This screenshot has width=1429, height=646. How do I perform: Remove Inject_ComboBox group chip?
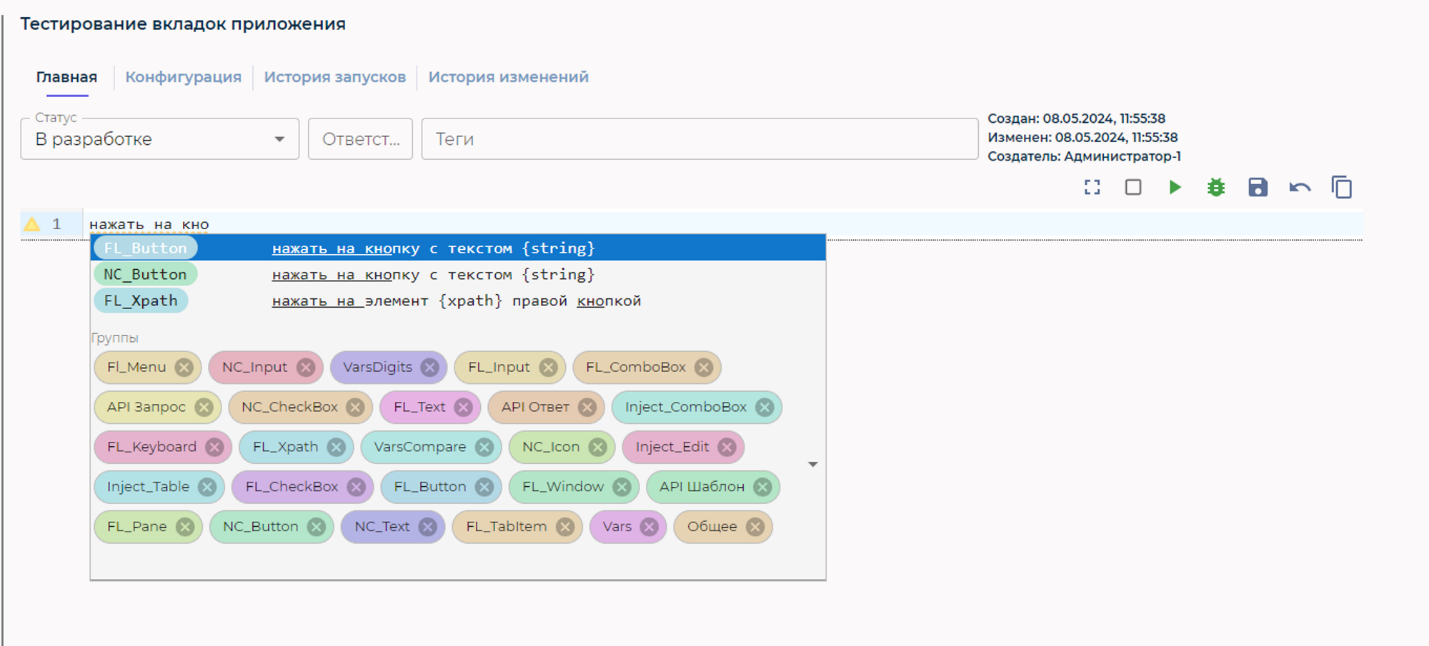tap(765, 407)
